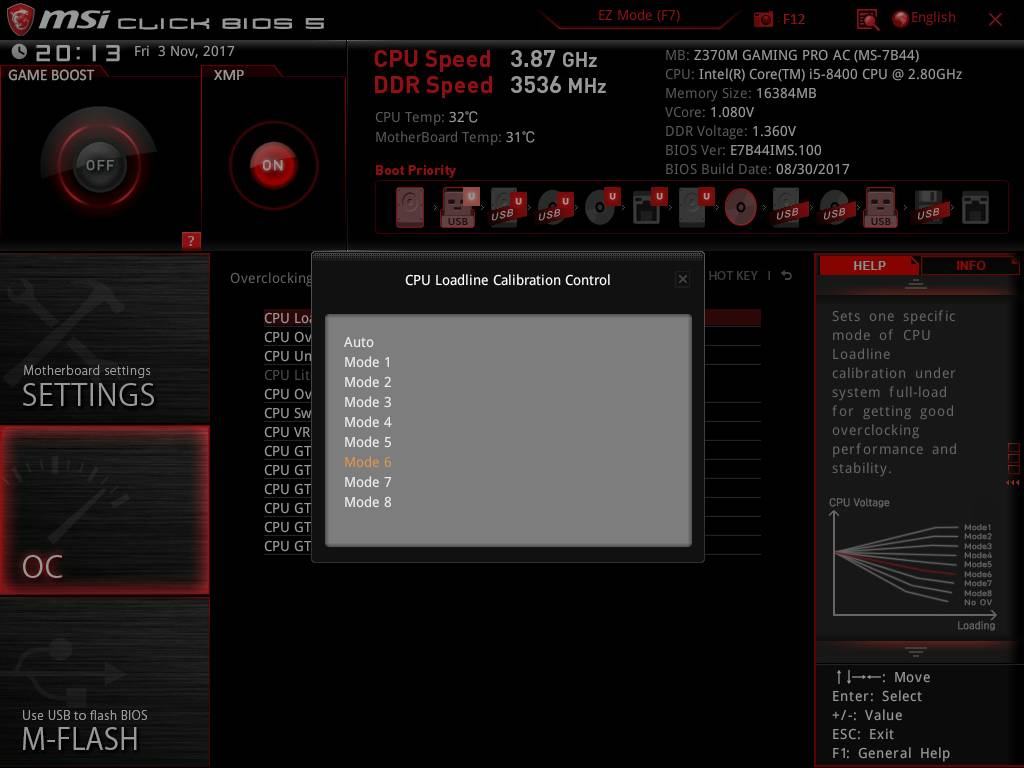1024x768 pixels.
Task: Click the back arrow beside HOT KEY
Action: (x=787, y=276)
